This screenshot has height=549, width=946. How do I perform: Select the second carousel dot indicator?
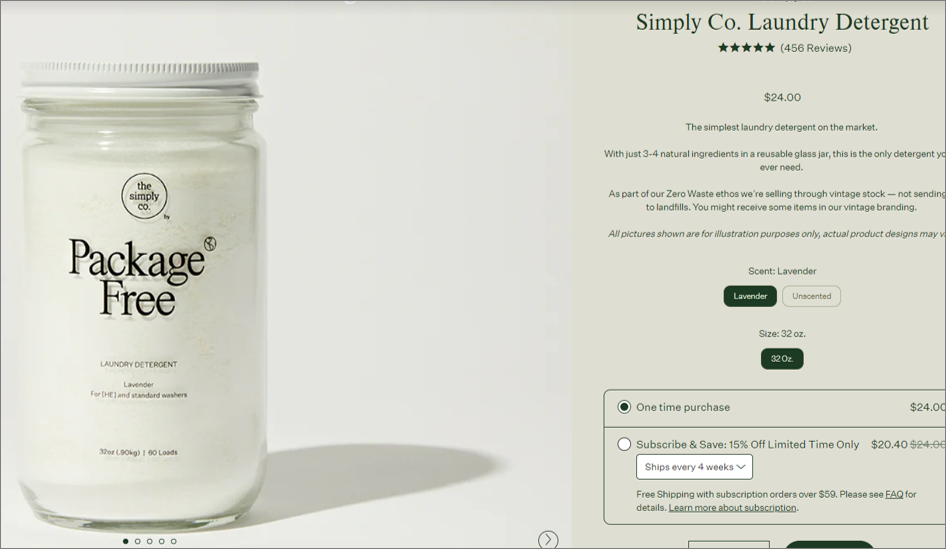pyautogui.click(x=138, y=541)
